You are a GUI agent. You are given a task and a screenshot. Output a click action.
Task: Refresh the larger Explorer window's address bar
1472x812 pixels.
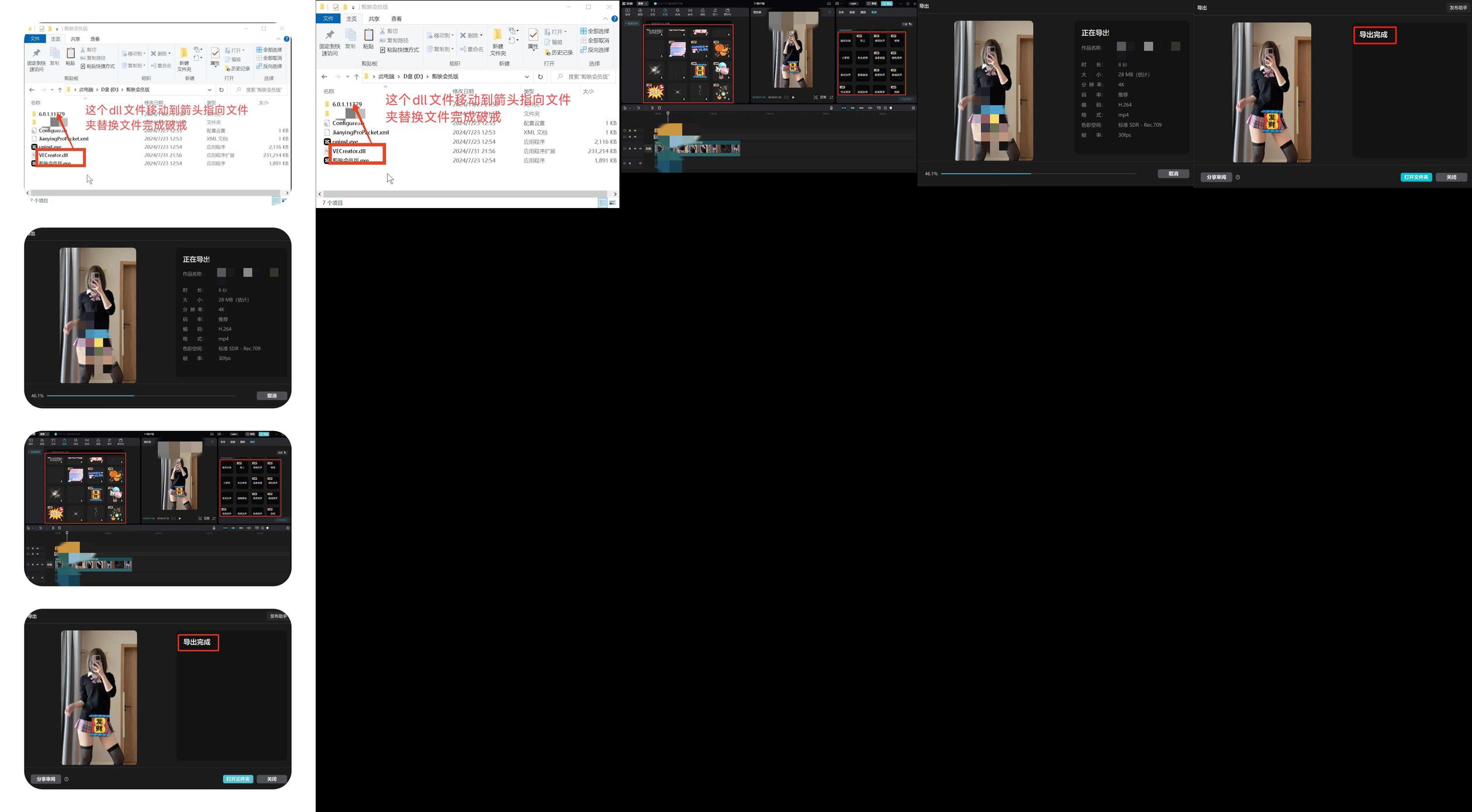pos(540,77)
